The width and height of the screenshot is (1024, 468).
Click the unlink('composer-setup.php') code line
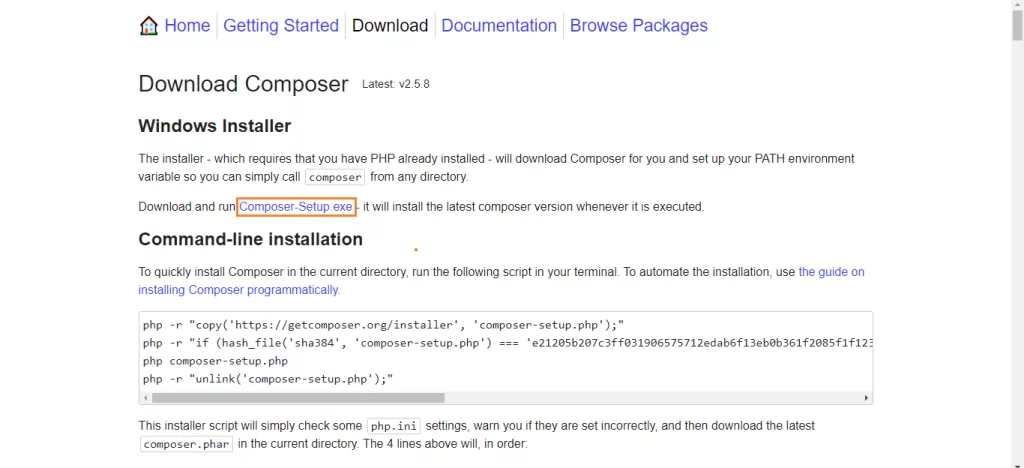[268, 379]
